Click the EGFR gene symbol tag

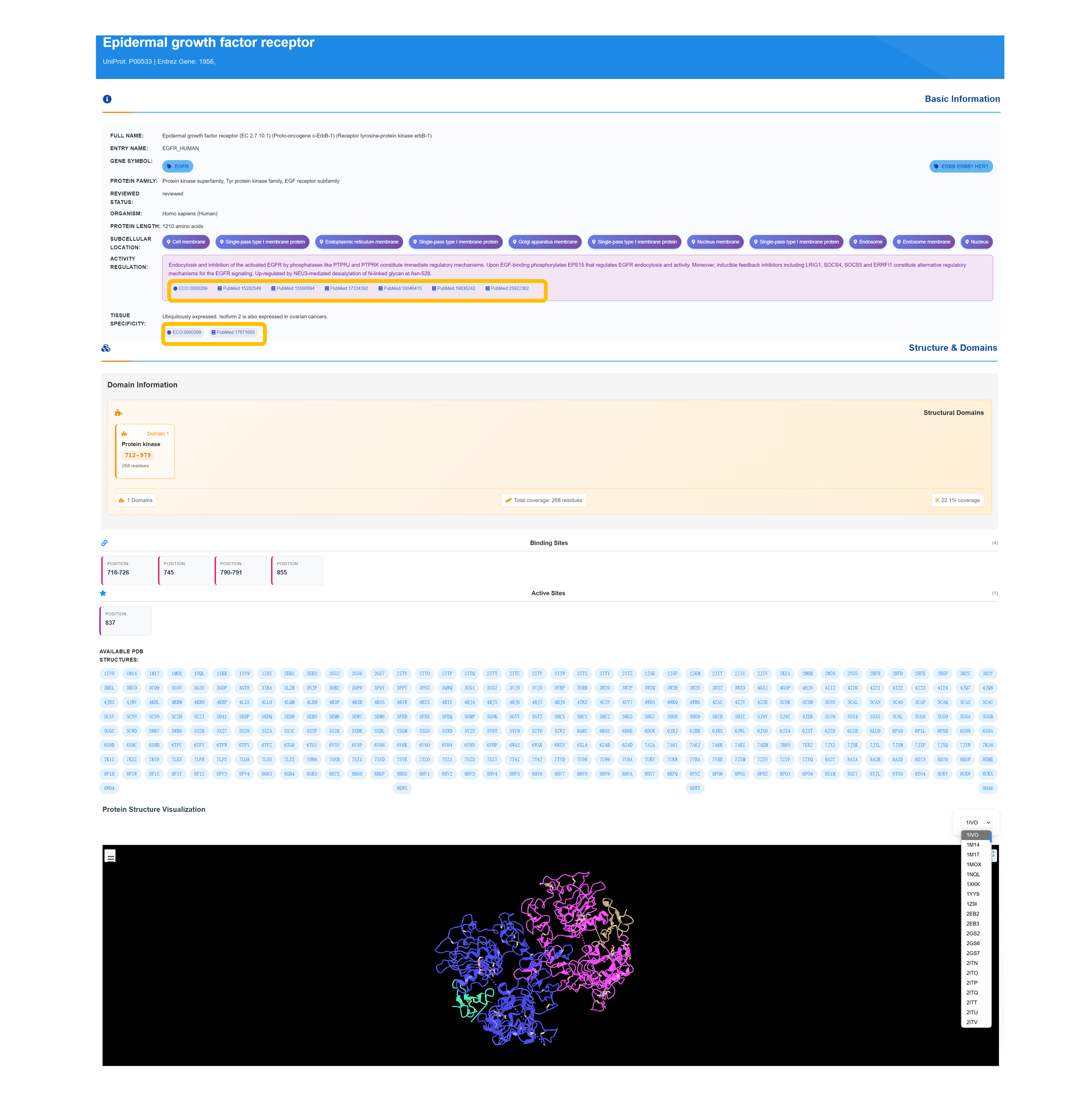pyautogui.click(x=178, y=166)
